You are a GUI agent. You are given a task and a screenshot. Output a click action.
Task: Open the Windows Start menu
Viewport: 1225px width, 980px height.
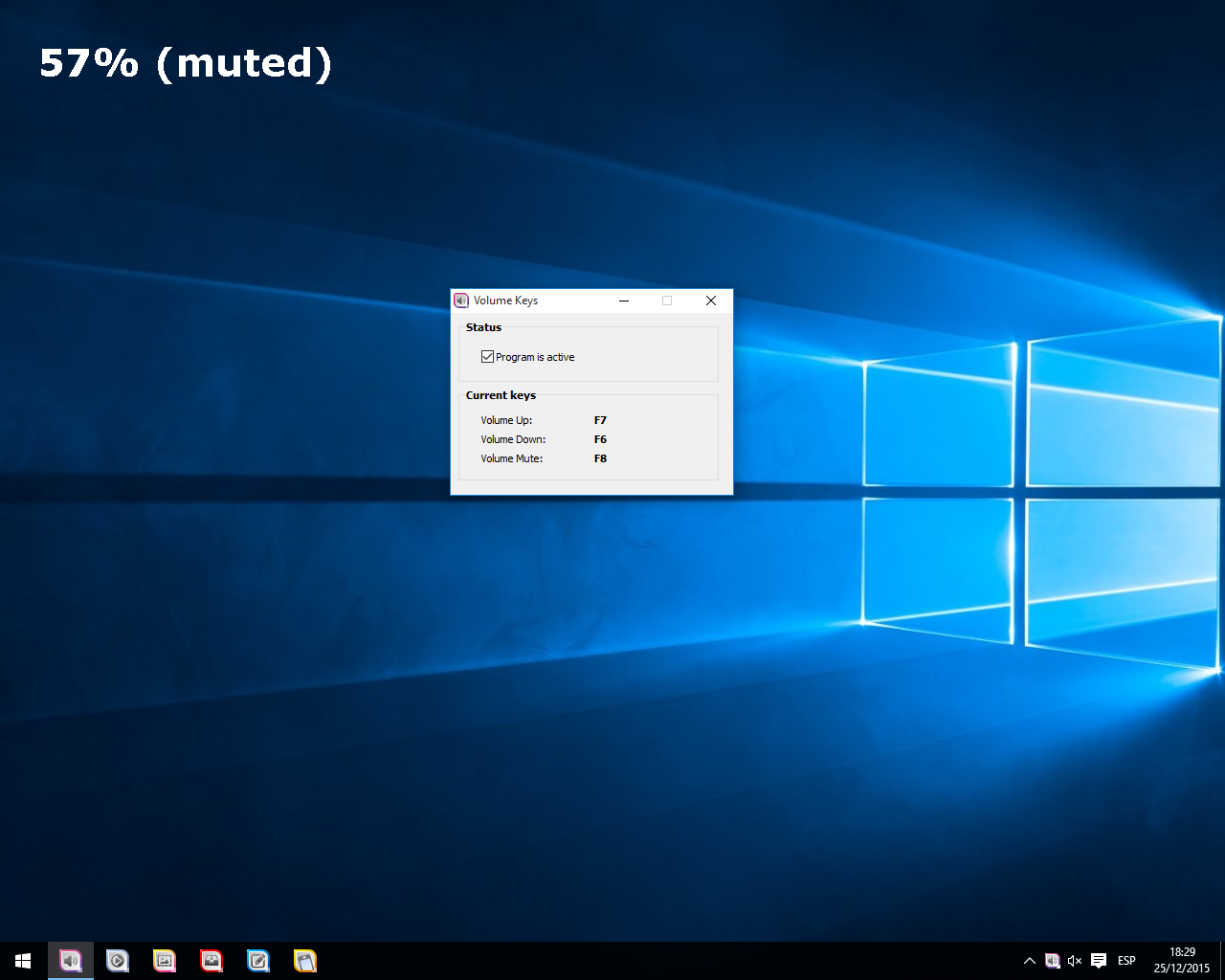coord(23,961)
